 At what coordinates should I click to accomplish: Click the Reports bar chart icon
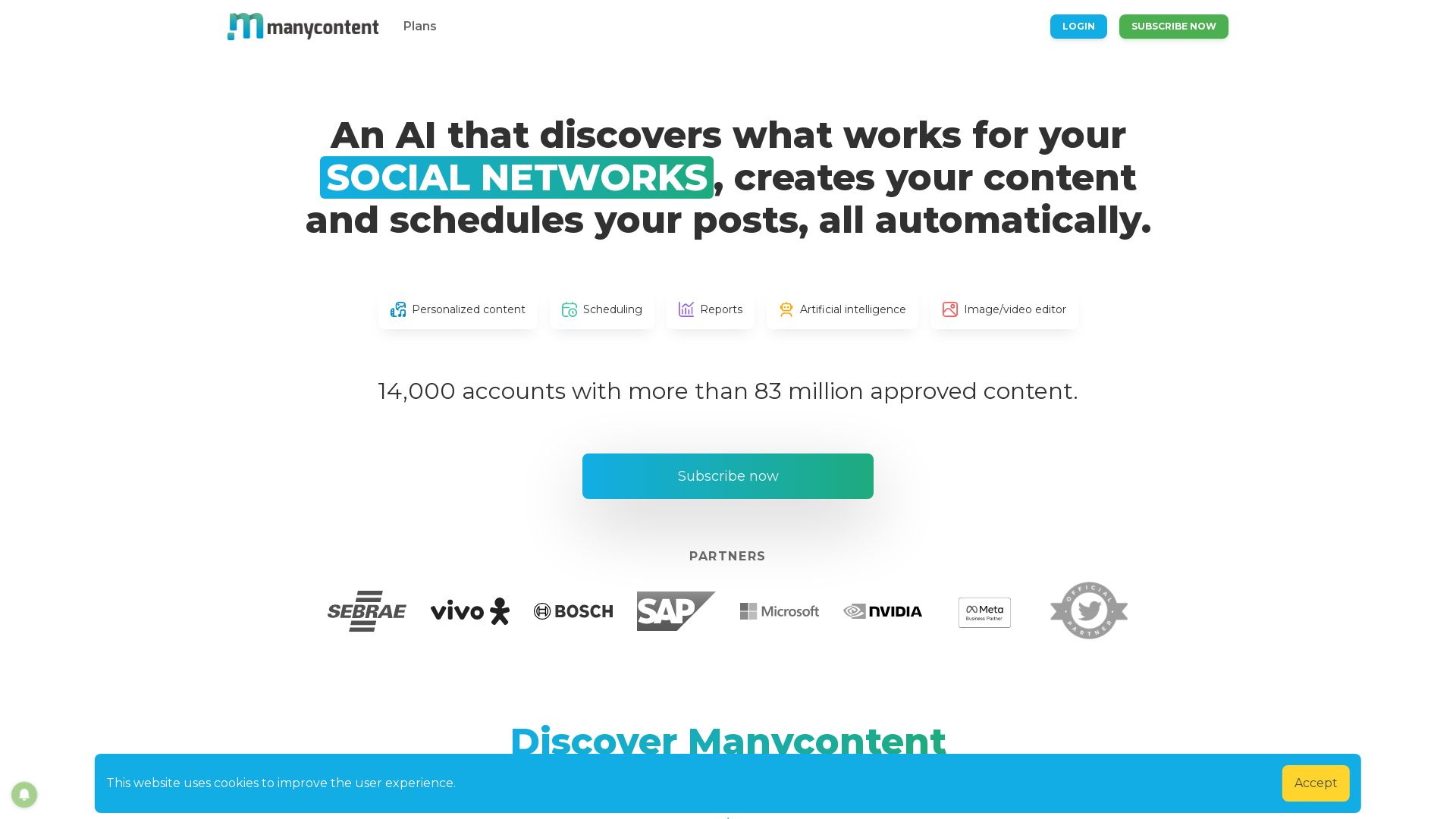click(686, 309)
